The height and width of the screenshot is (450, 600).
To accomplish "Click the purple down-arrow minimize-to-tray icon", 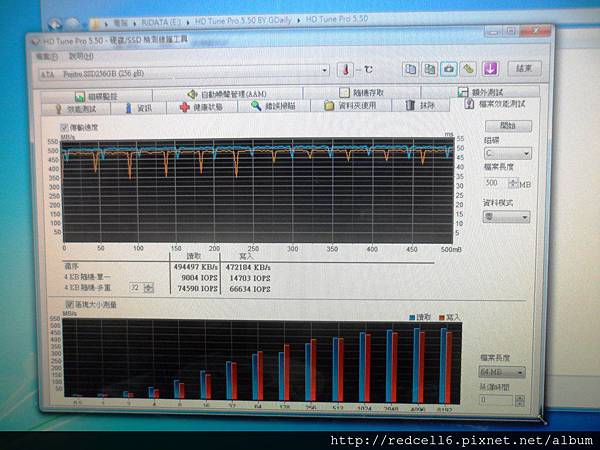I will coord(491,69).
